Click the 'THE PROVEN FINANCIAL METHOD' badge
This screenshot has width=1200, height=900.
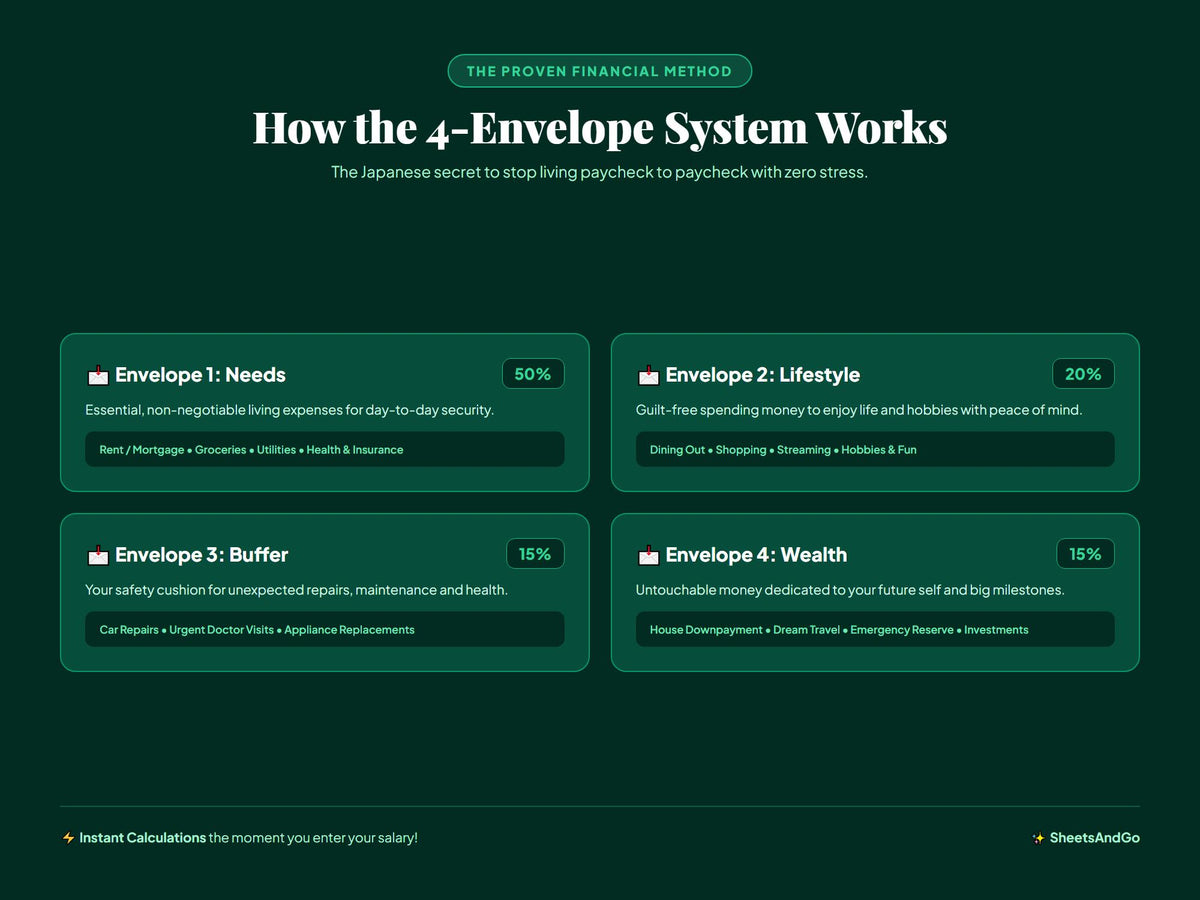pos(600,71)
